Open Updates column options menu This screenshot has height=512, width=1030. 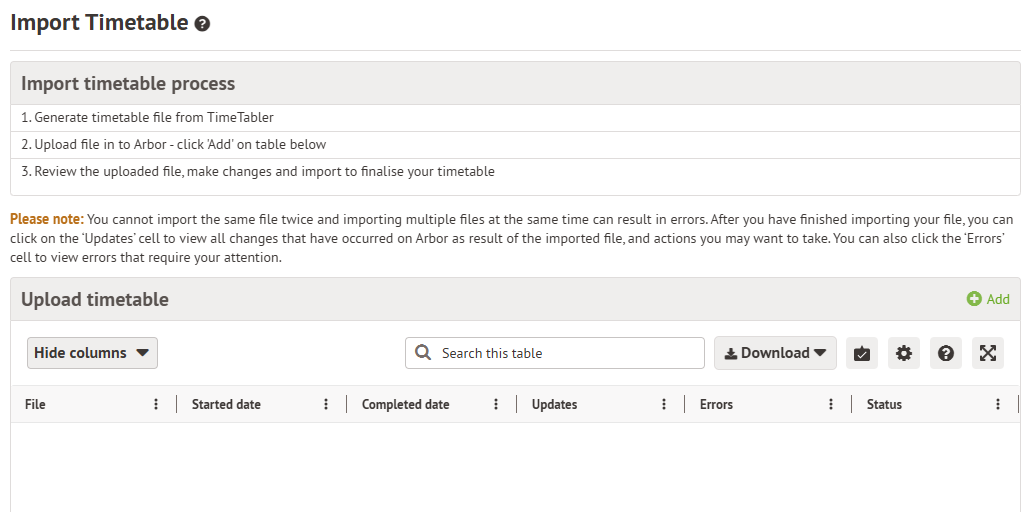coord(664,405)
